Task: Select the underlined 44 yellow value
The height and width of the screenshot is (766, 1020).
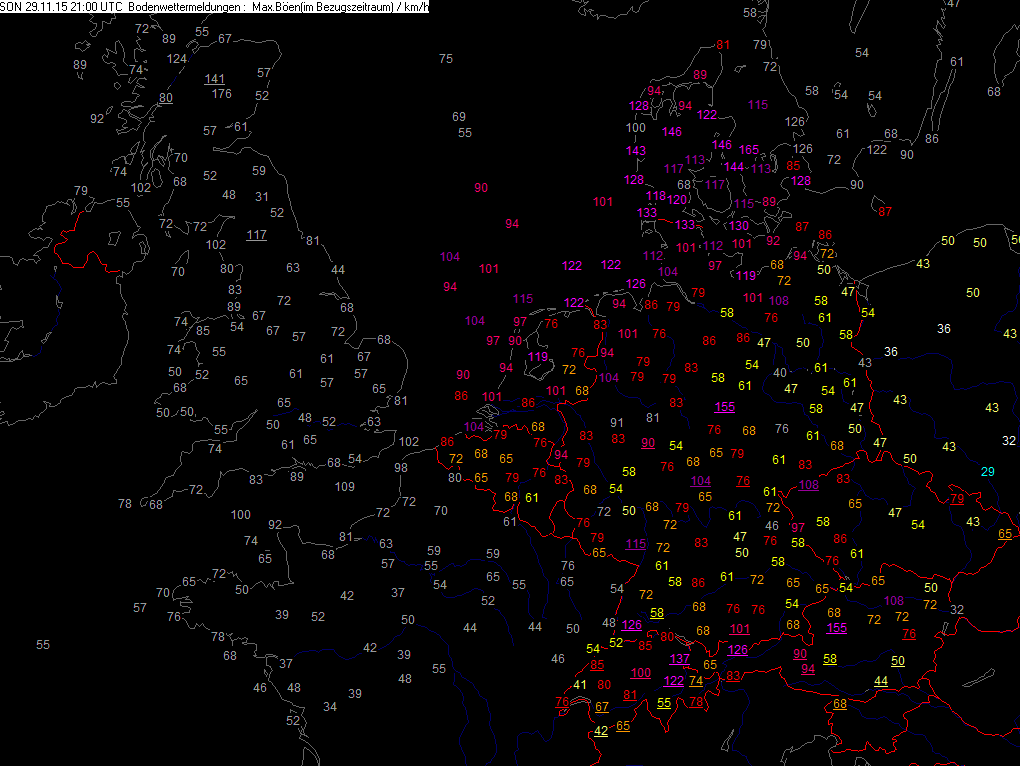Action: 881,681
